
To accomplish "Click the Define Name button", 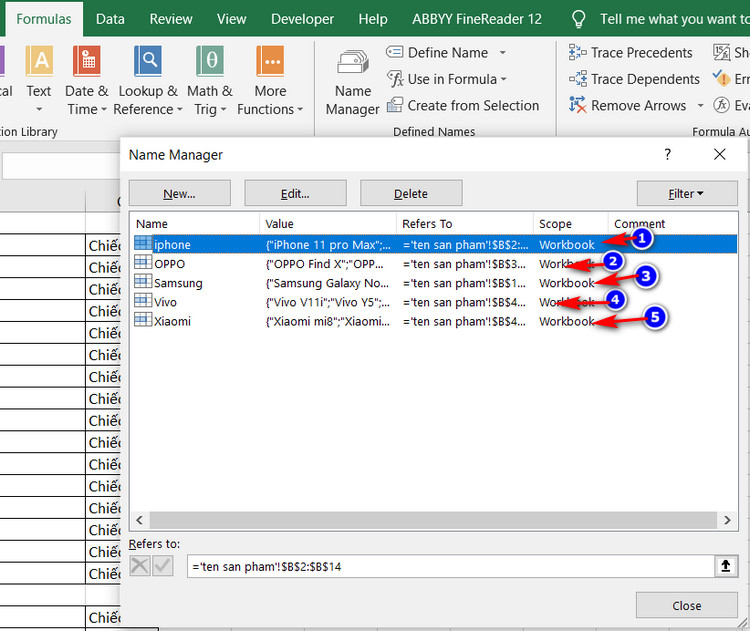I will tap(437, 52).
